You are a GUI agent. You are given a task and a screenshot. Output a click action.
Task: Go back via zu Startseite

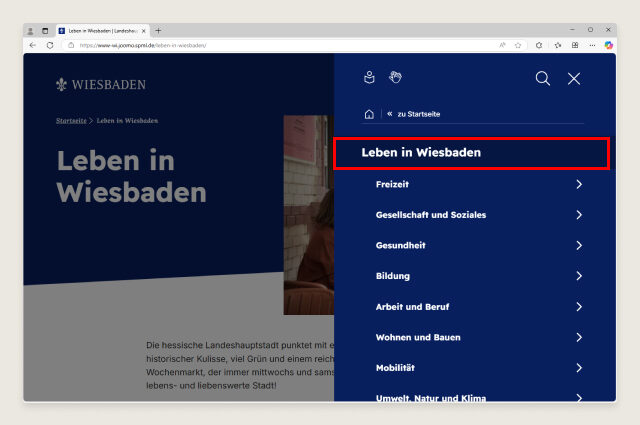413,114
